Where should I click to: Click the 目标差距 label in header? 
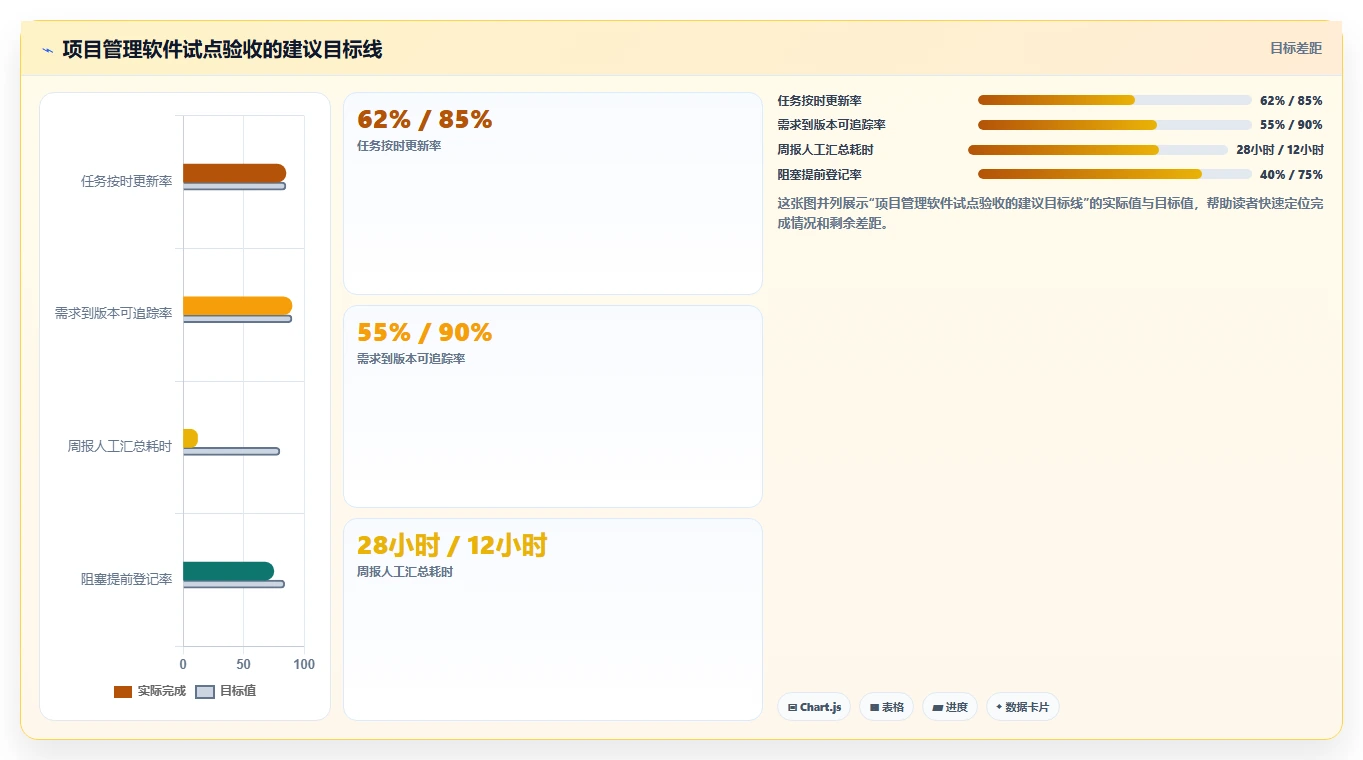click(1296, 48)
